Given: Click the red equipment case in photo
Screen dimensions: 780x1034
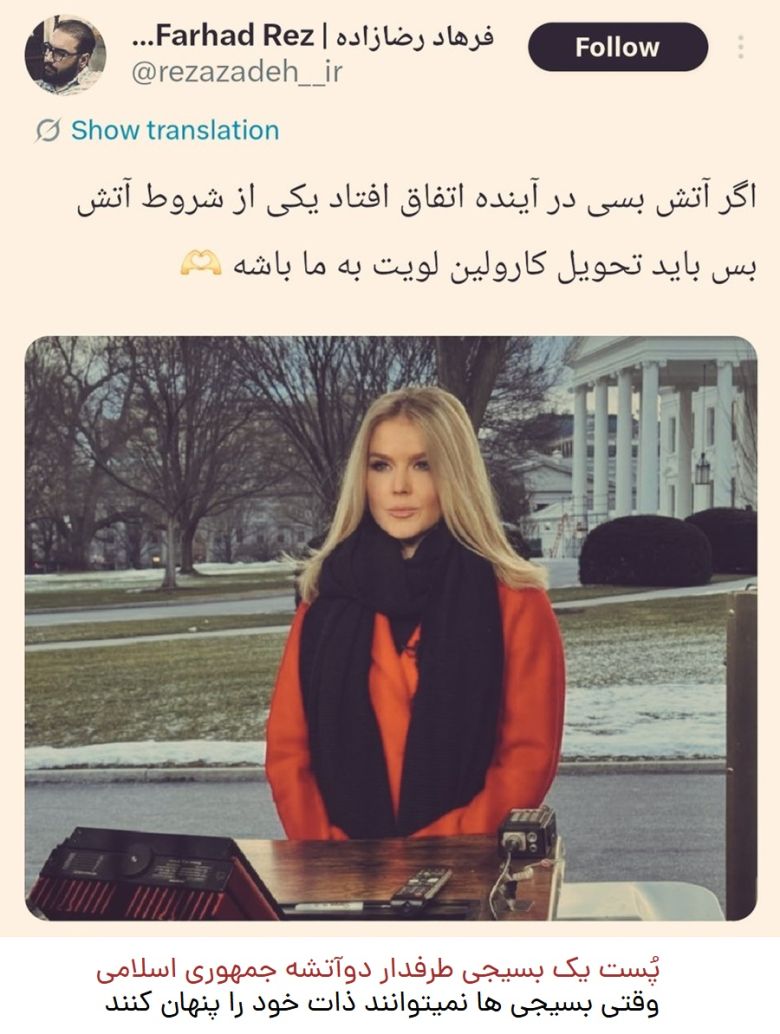Looking at the screenshot, I should pos(153,874).
